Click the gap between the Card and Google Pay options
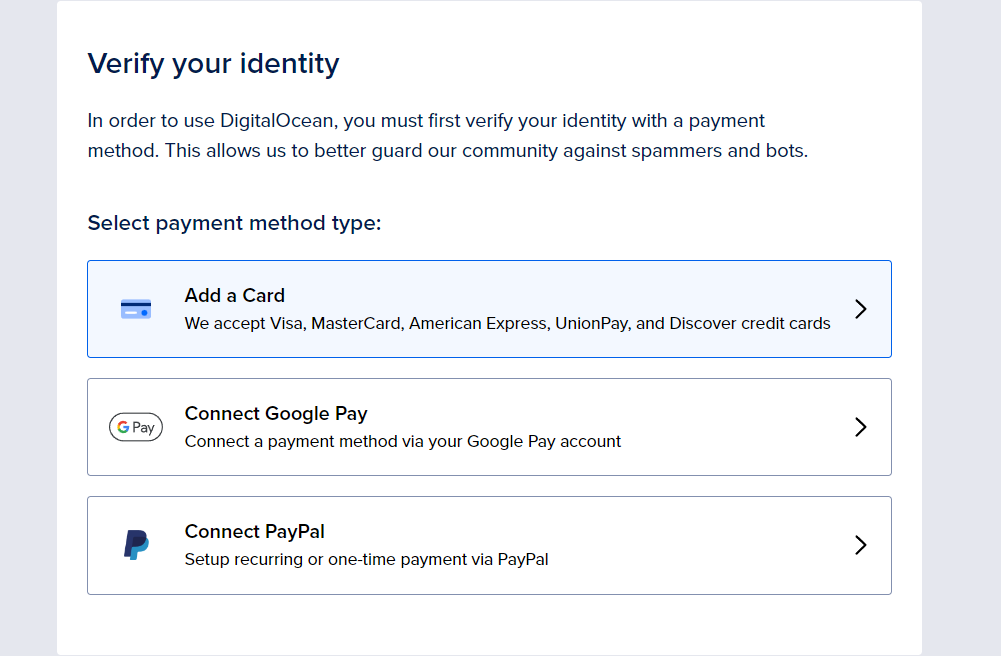Screen dimensions: 1001x656 point(489,368)
